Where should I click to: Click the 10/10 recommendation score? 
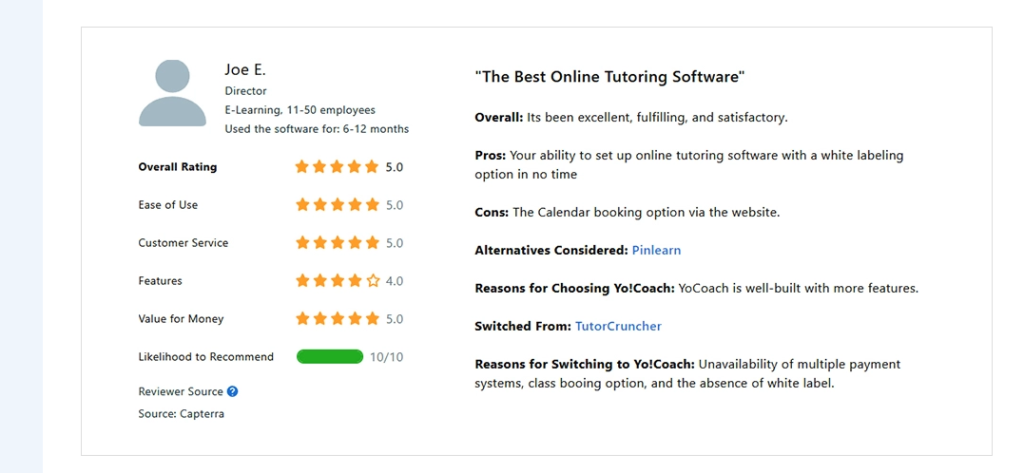(x=386, y=357)
